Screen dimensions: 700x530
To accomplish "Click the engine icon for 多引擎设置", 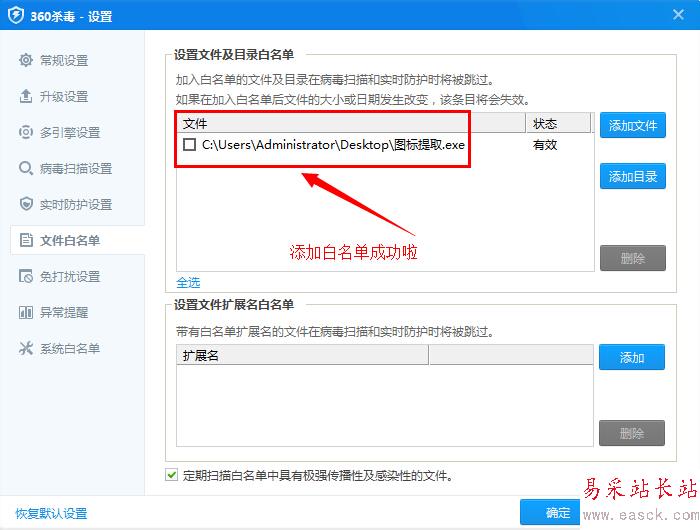I will click(x=26, y=132).
